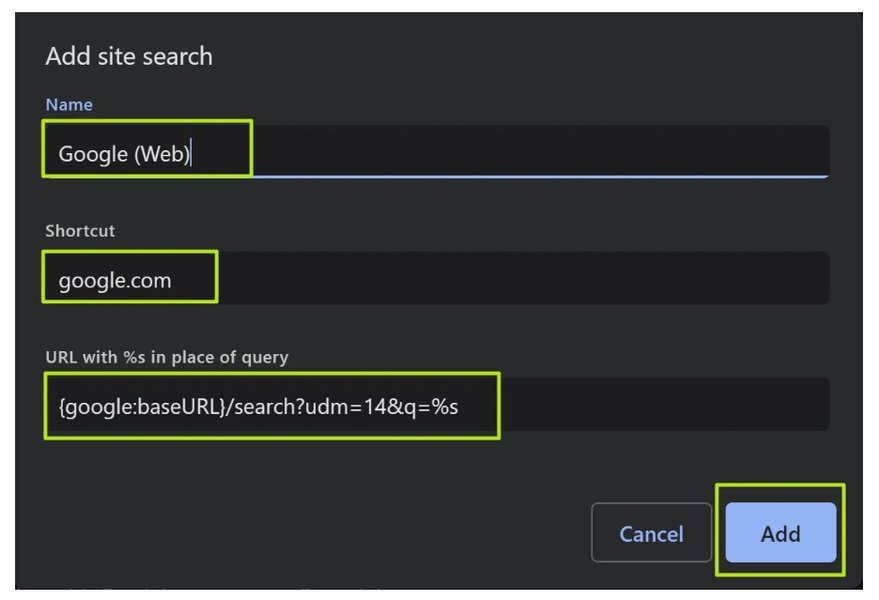The height and width of the screenshot is (600, 879).
Task: Click the "Google (Web)" text in Name
Action: (124, 154)
